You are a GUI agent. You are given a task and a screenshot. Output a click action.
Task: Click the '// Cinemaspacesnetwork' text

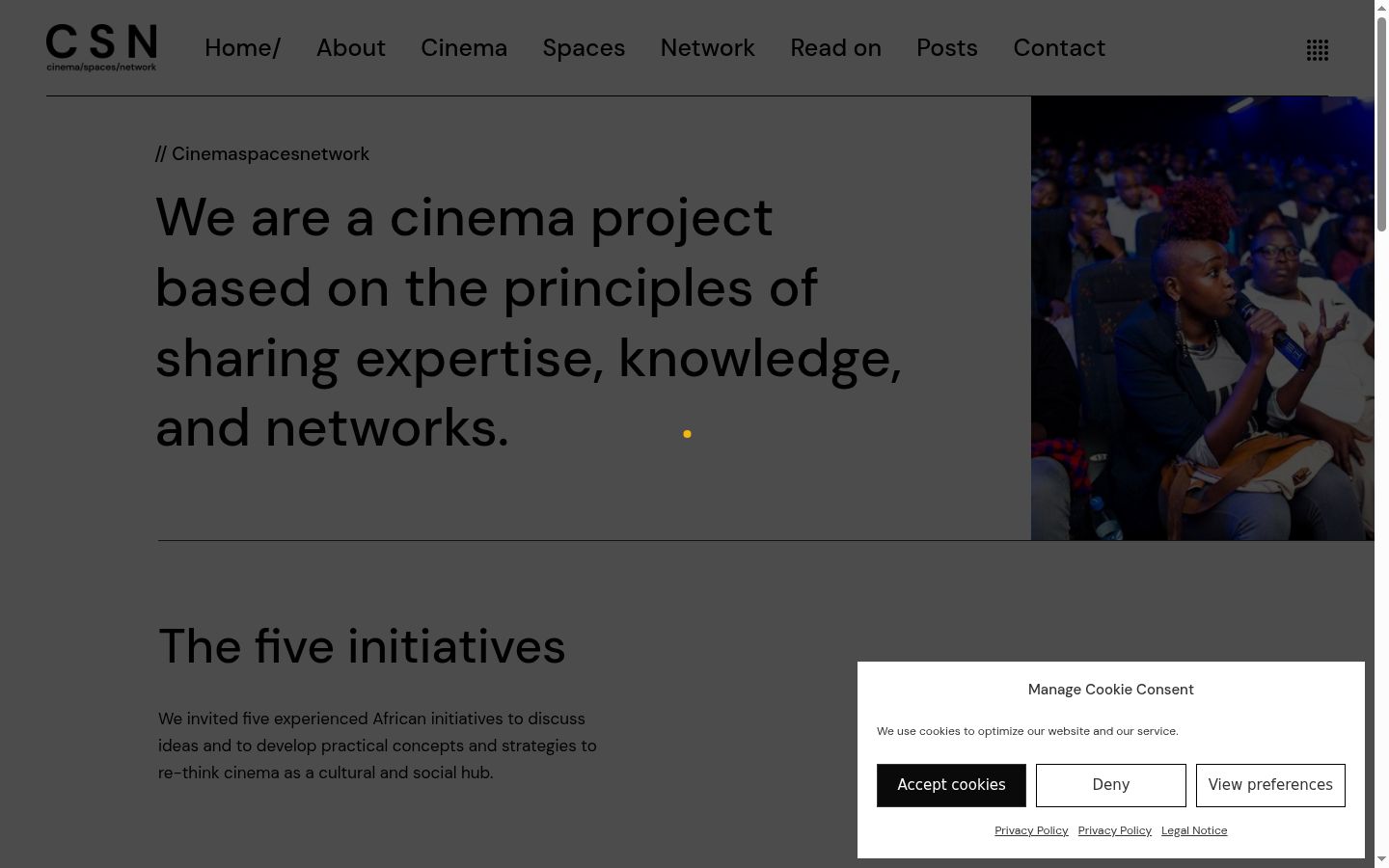262,154
